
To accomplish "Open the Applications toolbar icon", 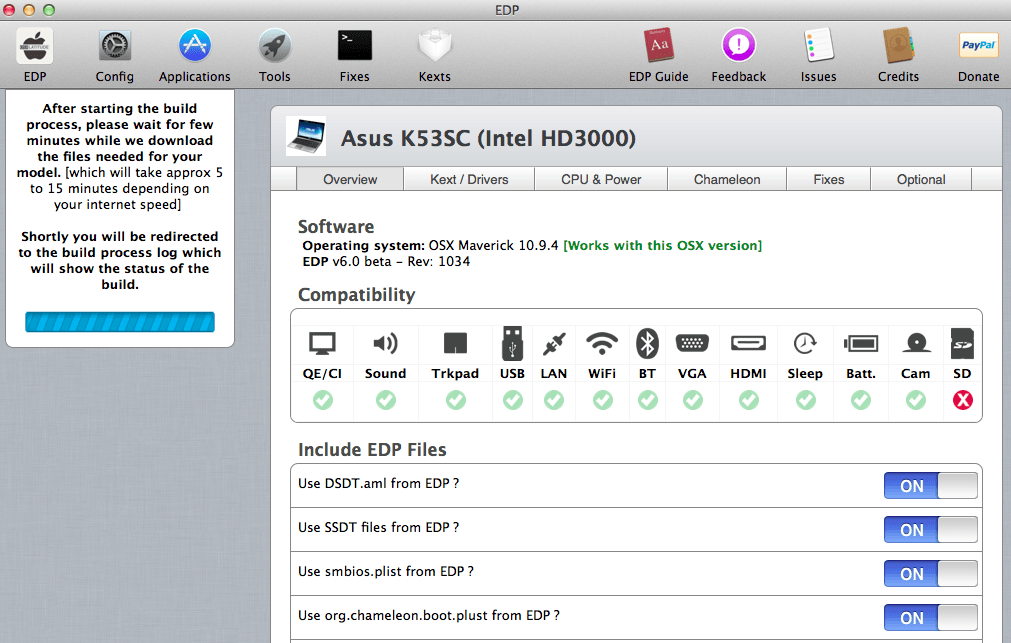I will [195, 46].
